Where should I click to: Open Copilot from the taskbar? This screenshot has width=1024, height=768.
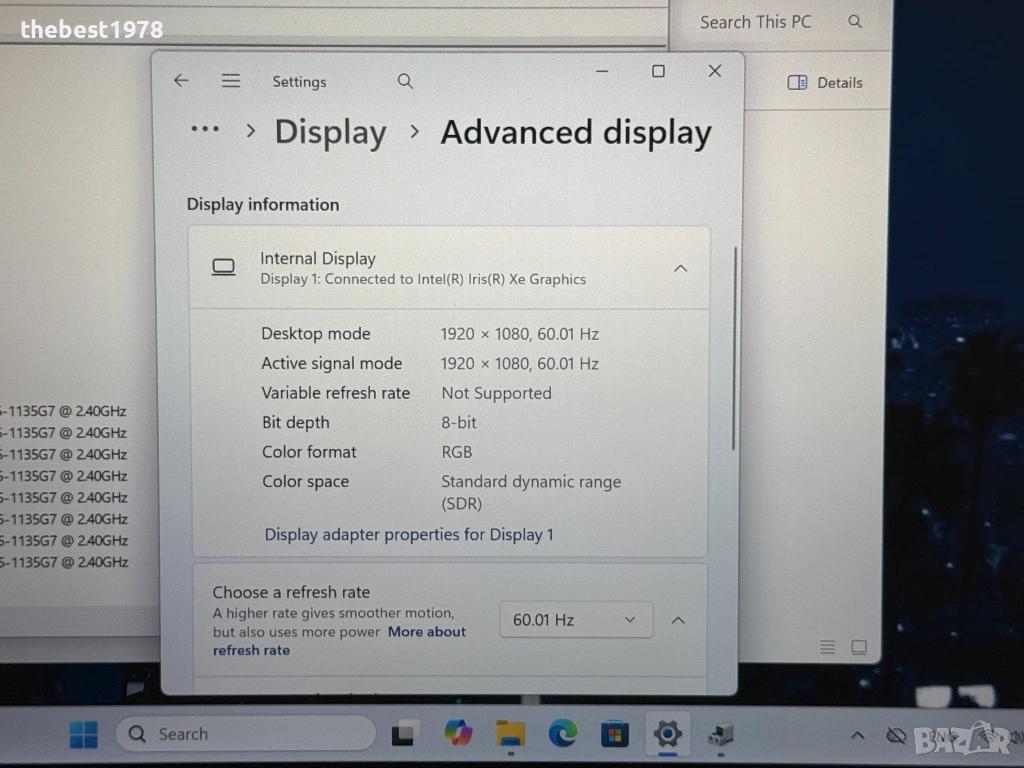[x=458, y=734]
